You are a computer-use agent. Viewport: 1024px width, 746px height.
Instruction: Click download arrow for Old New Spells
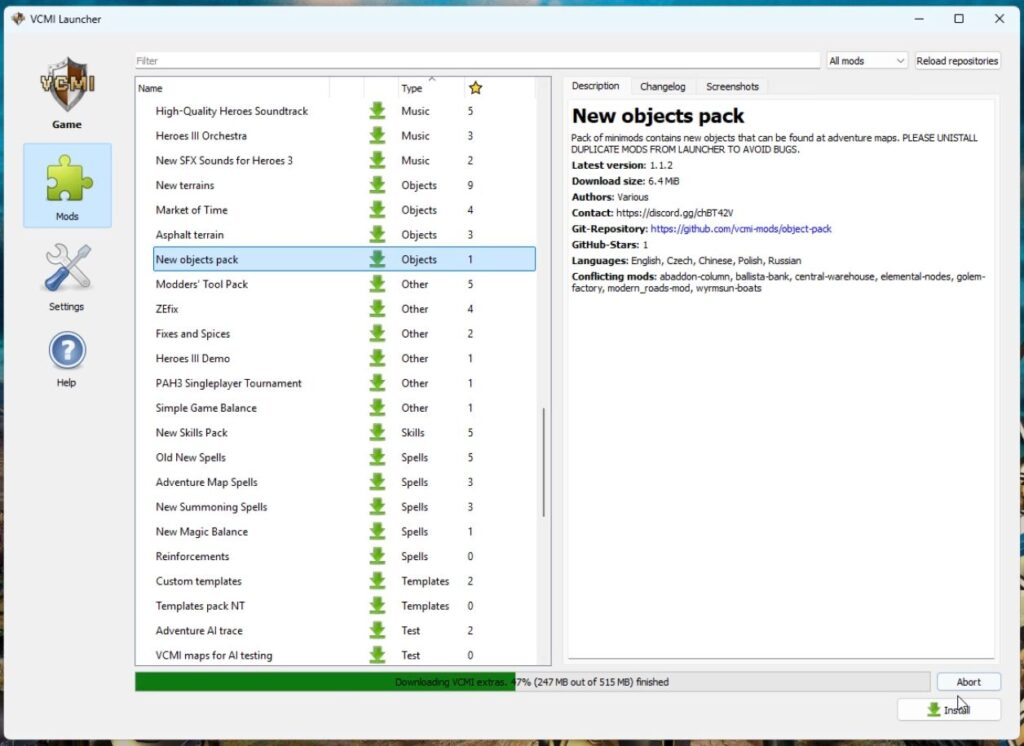[x=377, y=458]
